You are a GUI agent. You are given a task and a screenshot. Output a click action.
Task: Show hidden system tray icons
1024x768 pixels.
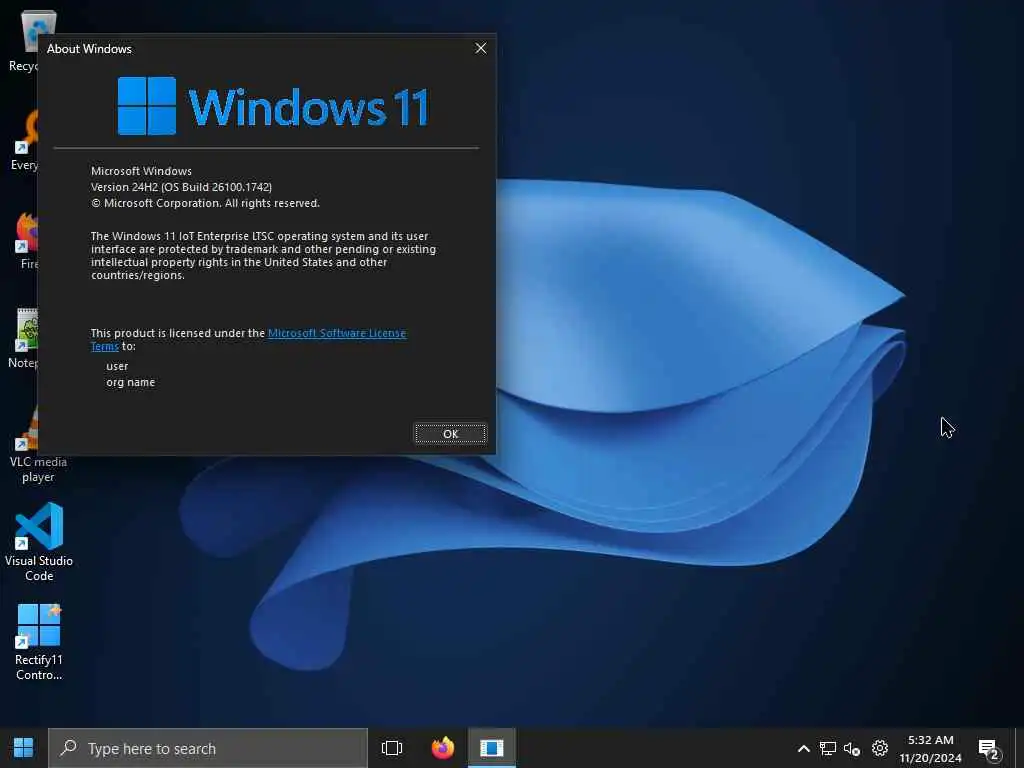(804, 748)
